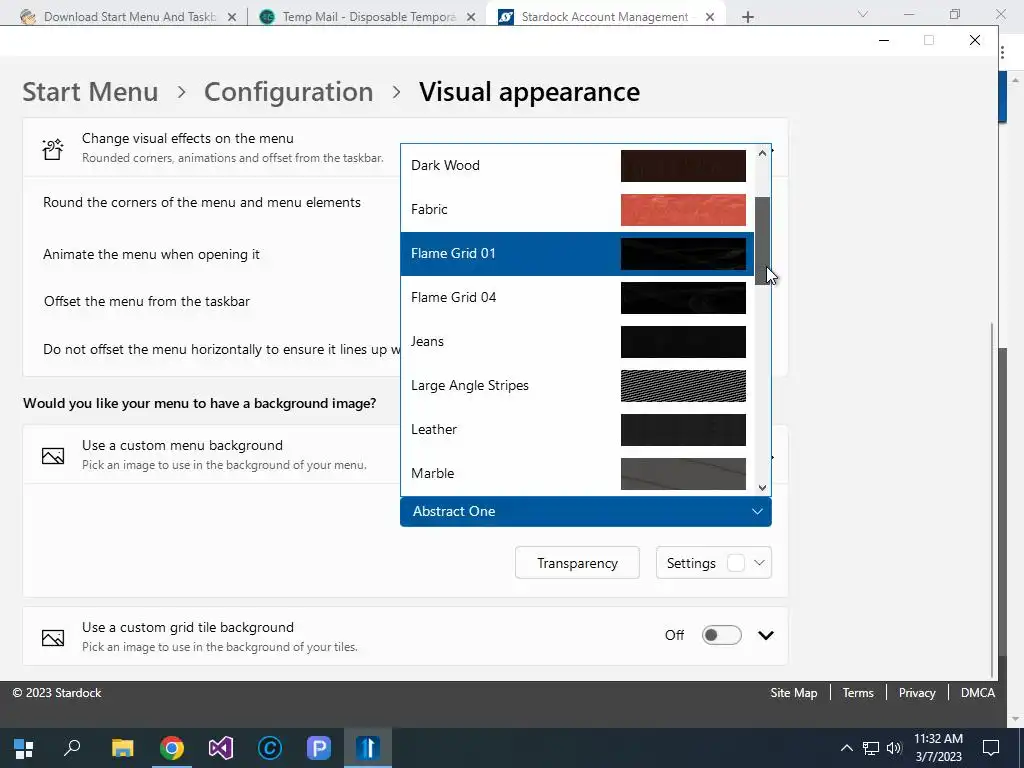Open the notification center icon
The image size is (1024, 768).
(x=991, y=748)
